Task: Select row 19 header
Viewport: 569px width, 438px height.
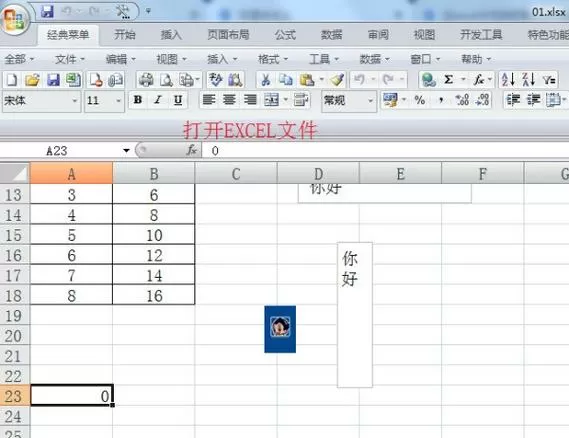Action: 15,316
